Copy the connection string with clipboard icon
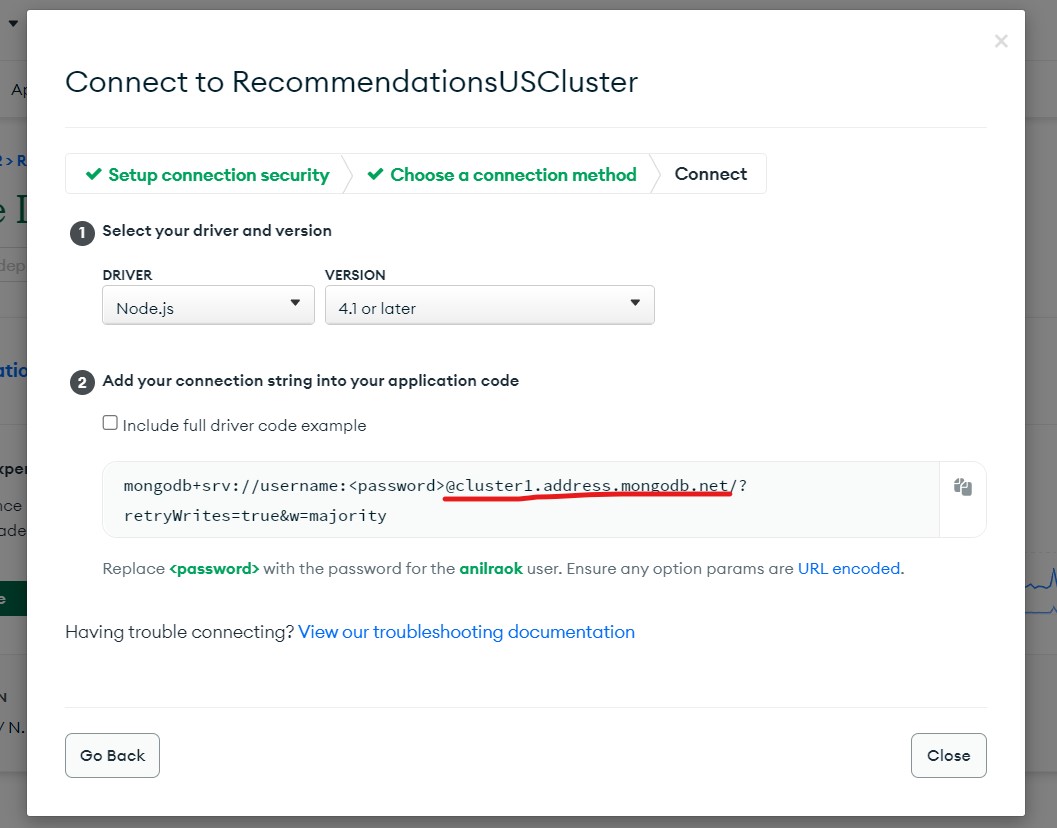Image resolution: width=1057 pixels, height=828 pixels. pyautogui.click(x=963, y=487)
